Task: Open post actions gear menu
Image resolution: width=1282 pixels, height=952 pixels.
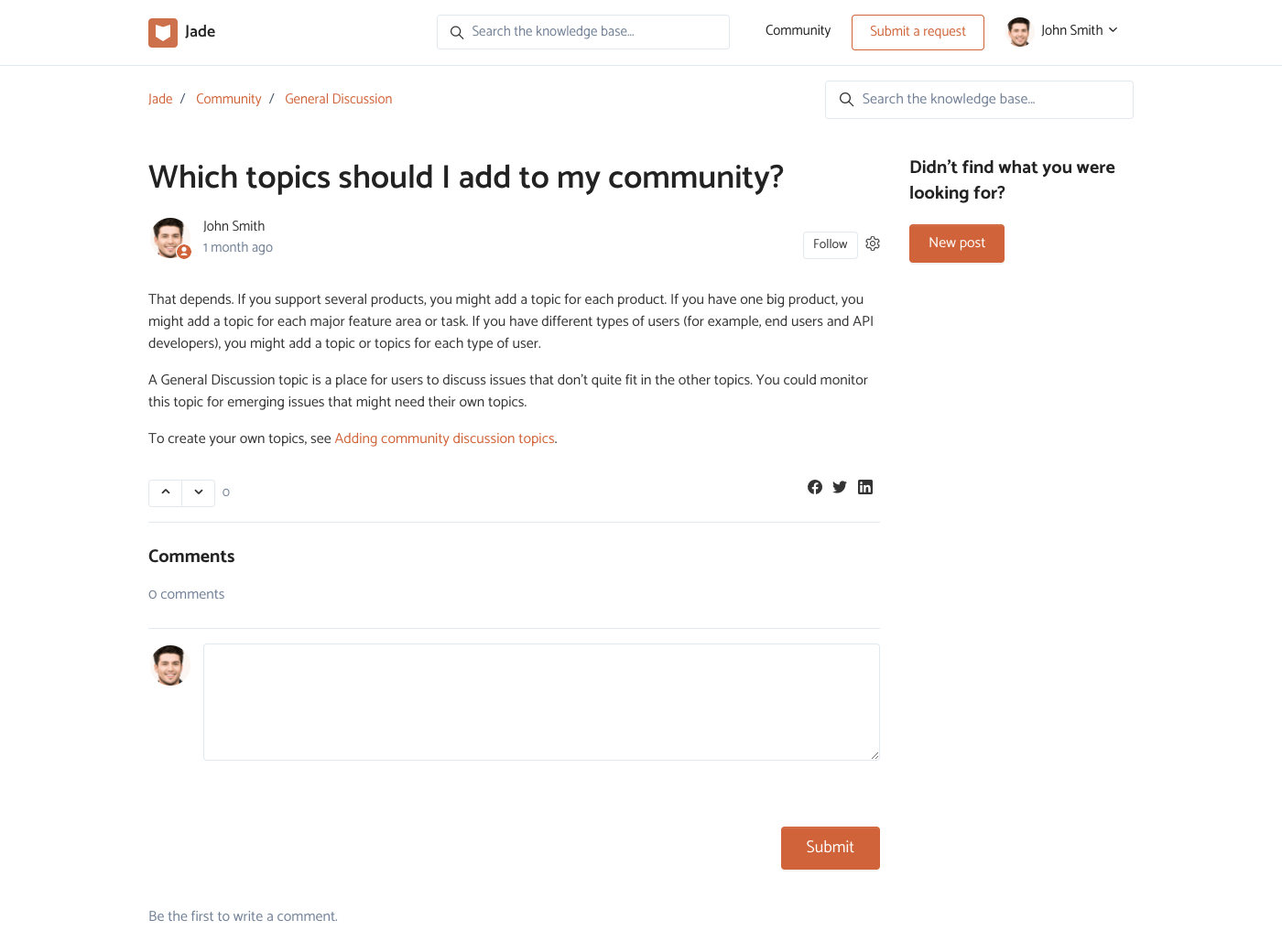Action: (x=873, y=243)
